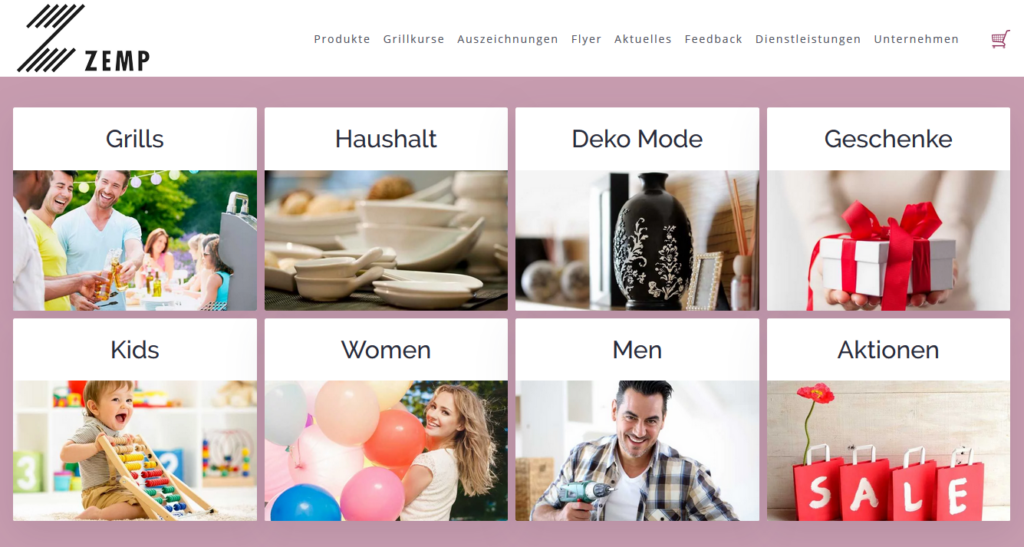Select the red ribbon gift box image

(888, 240)
